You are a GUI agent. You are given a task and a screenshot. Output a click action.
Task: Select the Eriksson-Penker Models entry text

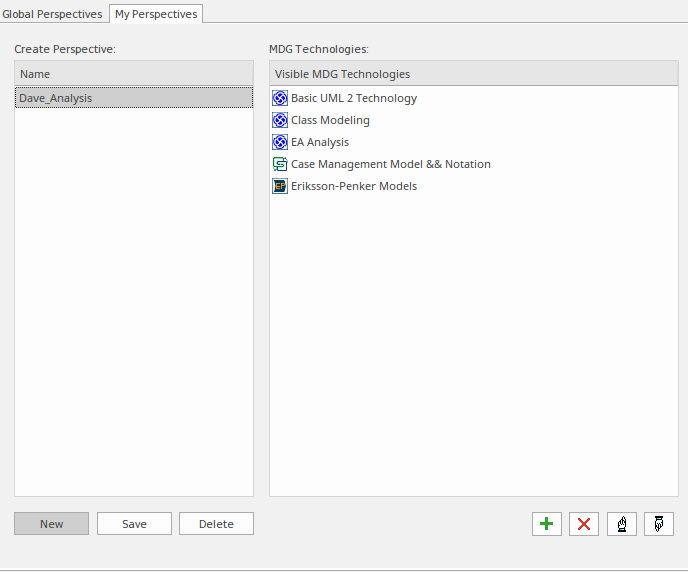coord(354,186)
